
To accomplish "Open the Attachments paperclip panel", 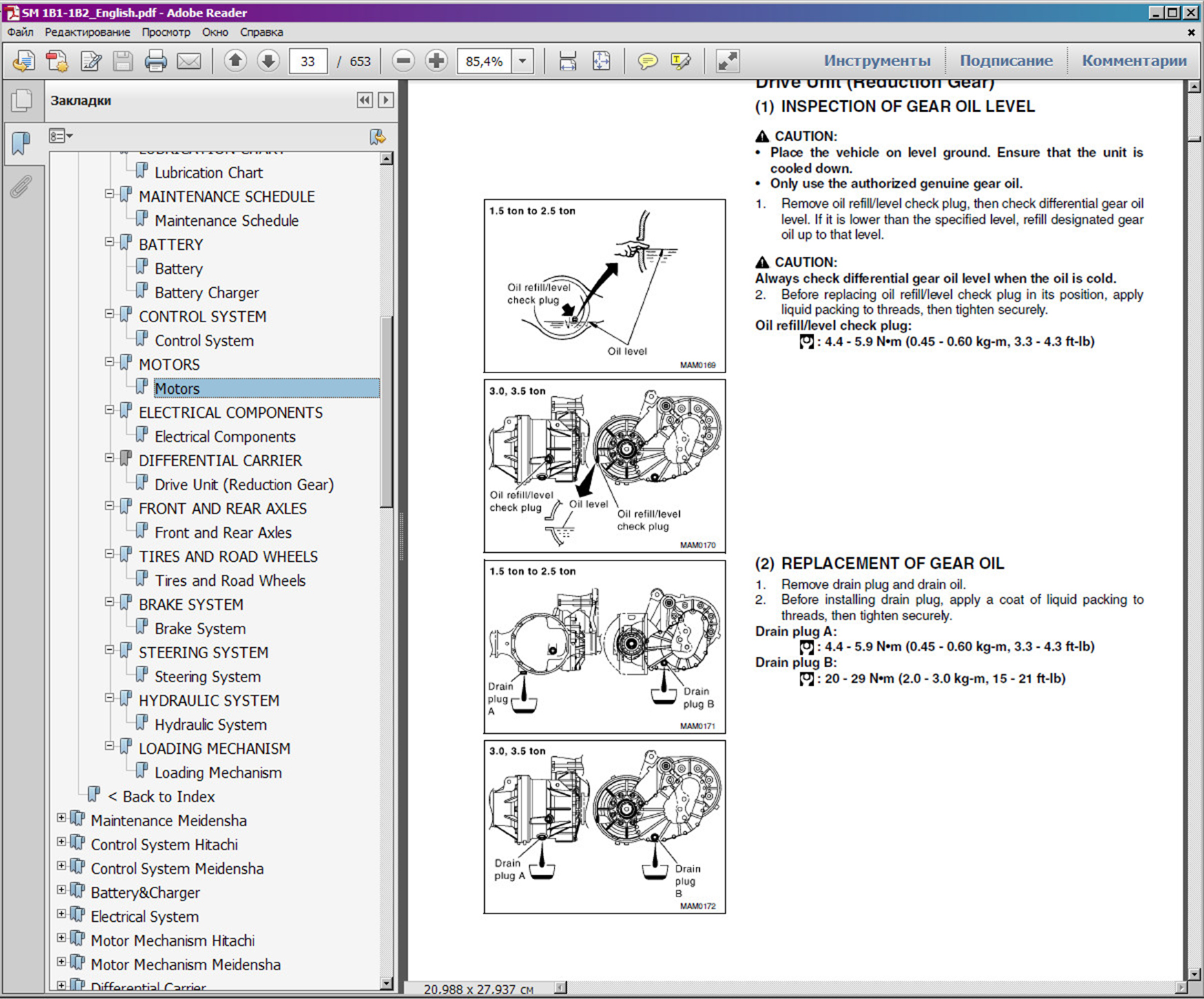I will click(x=21, y=187).
